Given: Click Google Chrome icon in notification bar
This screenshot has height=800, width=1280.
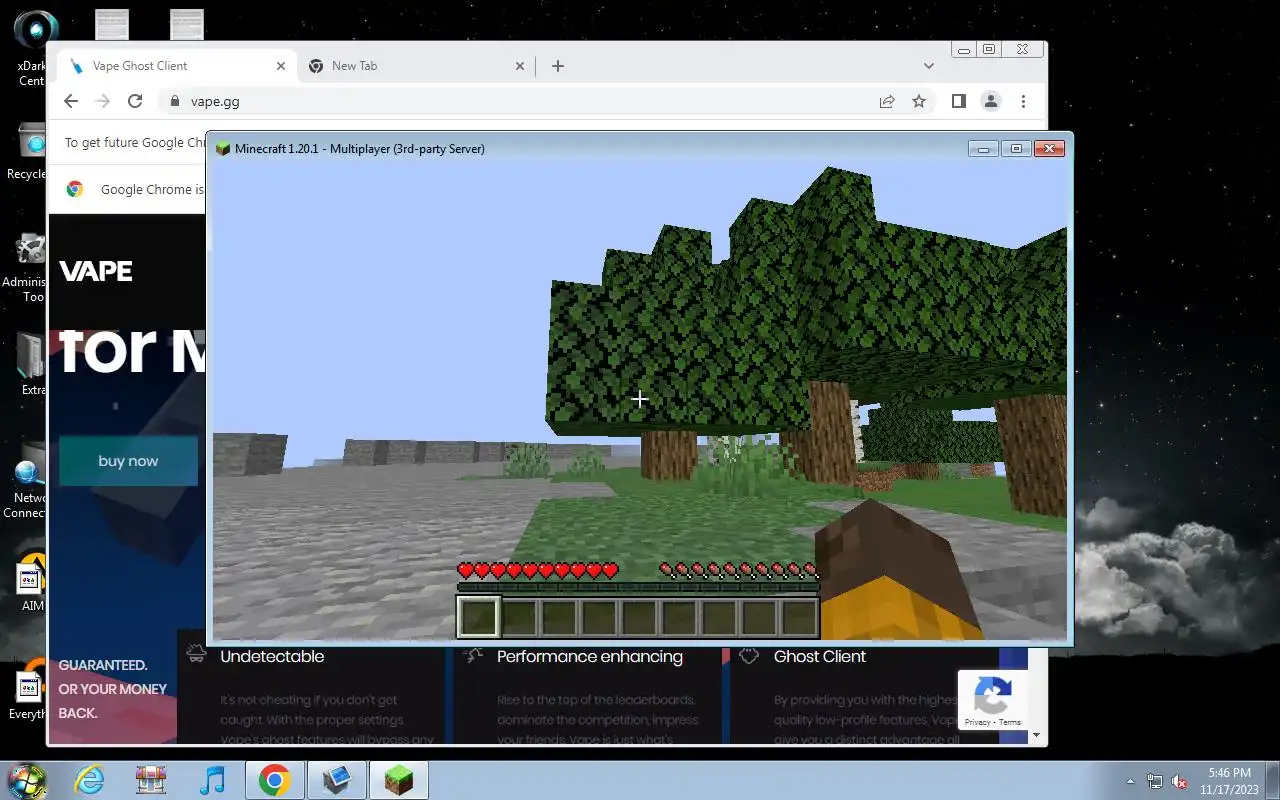Looking at the screenshot, I should 74,189.
